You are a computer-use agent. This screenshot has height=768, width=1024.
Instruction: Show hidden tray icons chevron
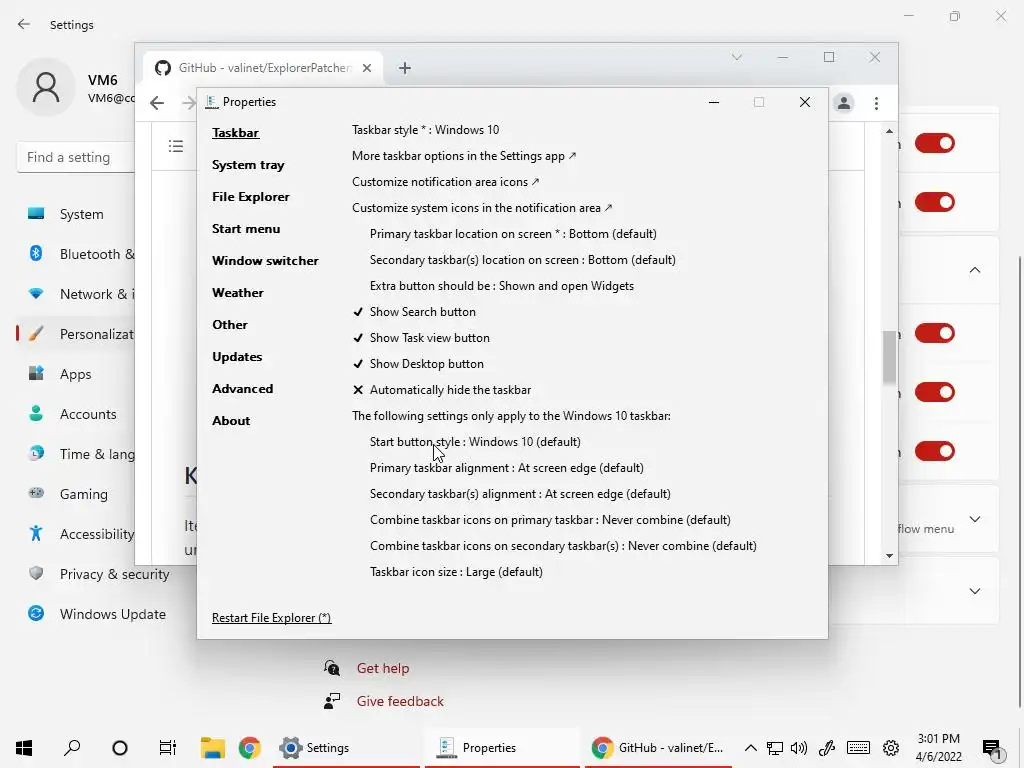[751, 748]
